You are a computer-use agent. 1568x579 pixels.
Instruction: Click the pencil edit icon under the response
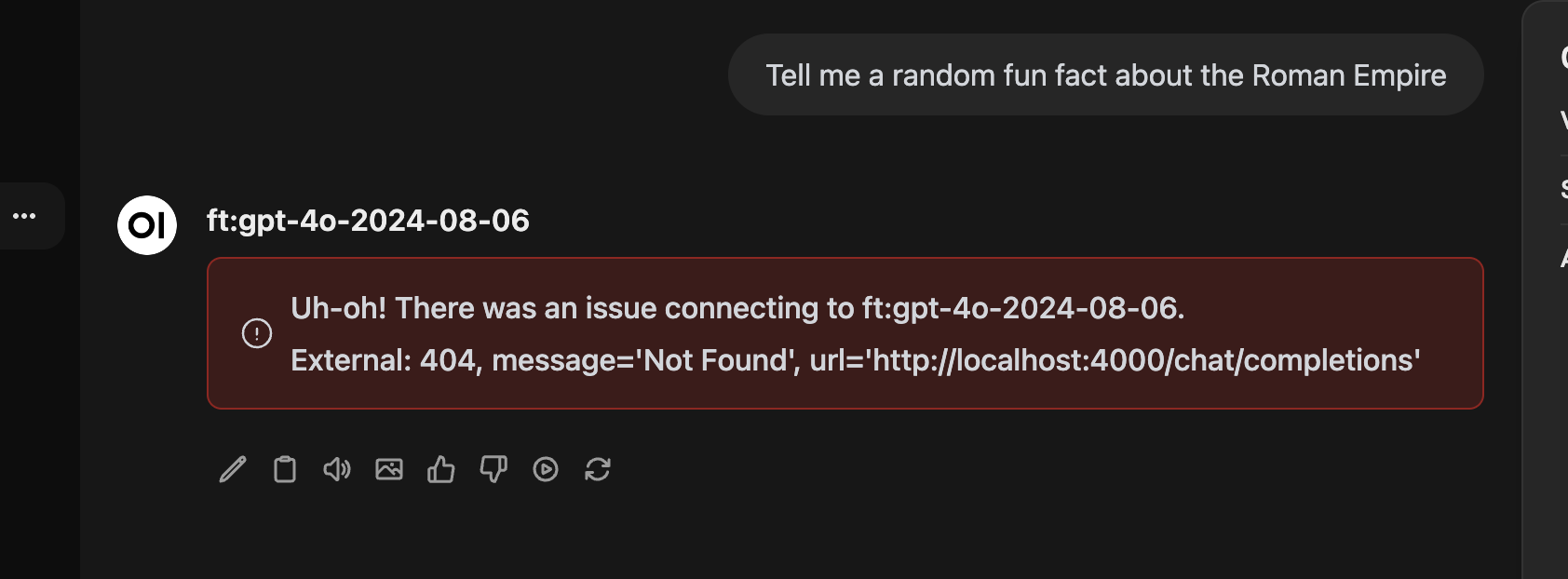pos(233,470)
